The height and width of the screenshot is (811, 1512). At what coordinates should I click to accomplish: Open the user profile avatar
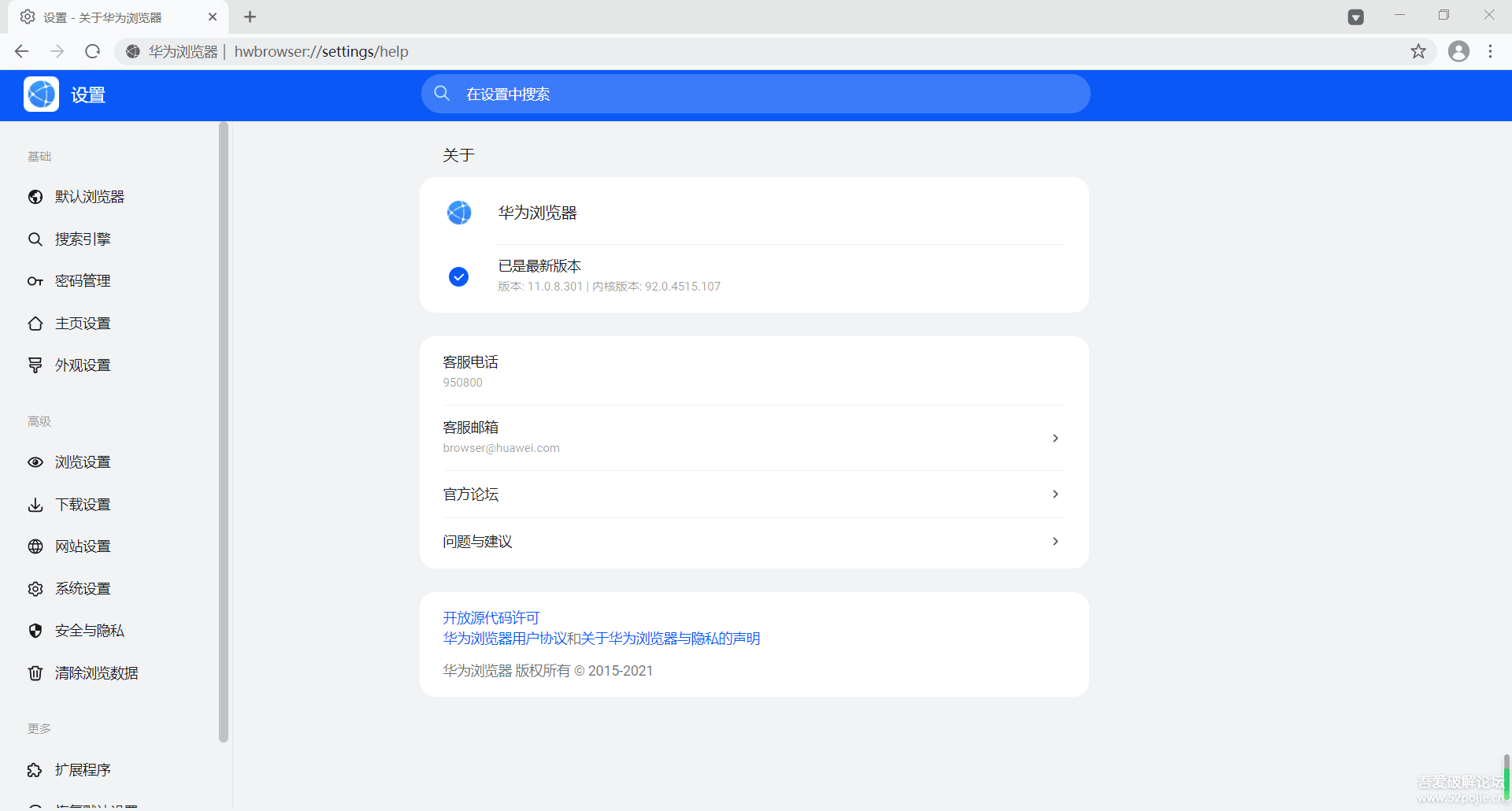pyautogui.click(x=1459, y=51)
